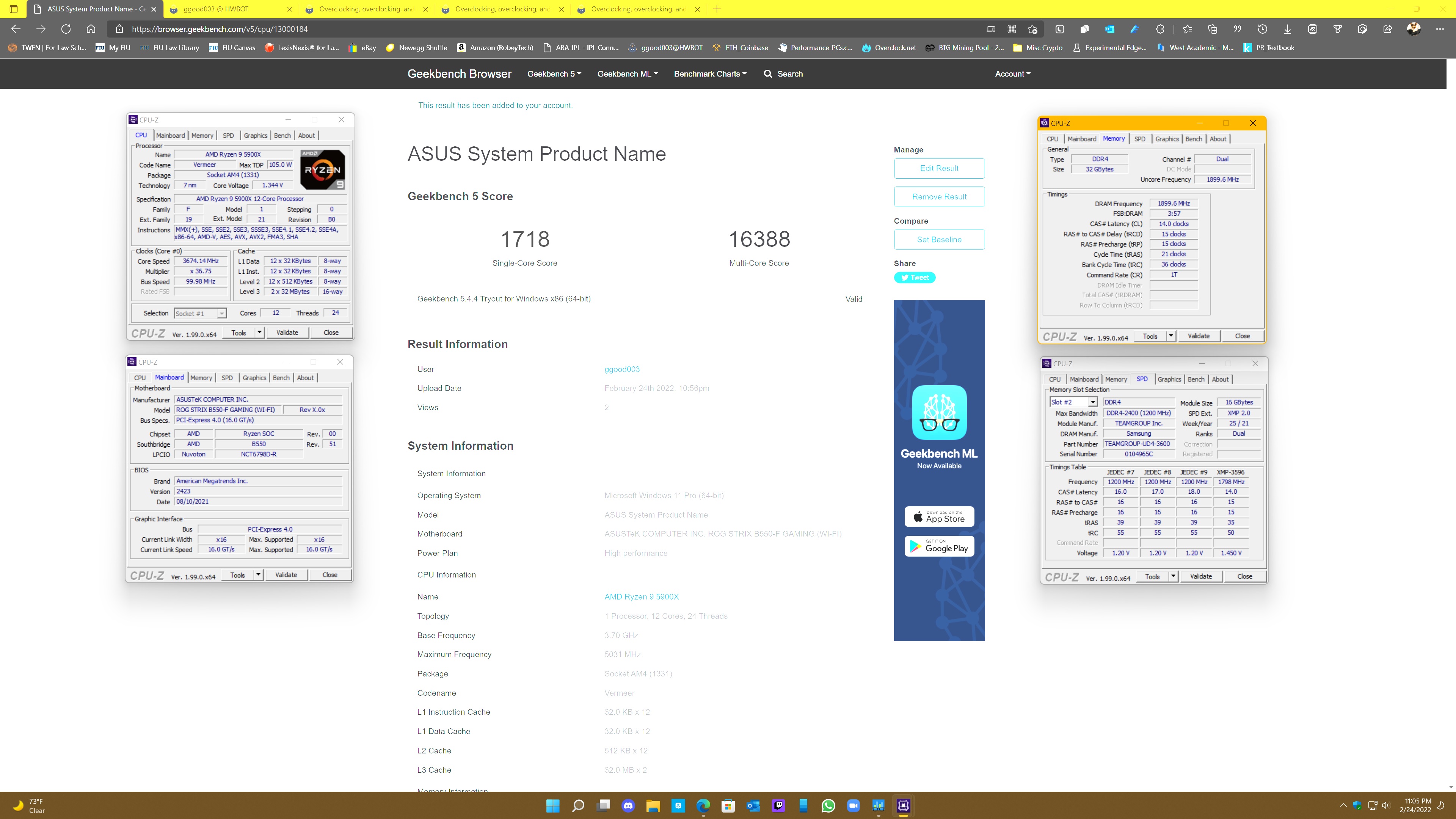Click the Outlook extension icon in toolbar
Screen dimensions: 1456x819
[1109, 29]
